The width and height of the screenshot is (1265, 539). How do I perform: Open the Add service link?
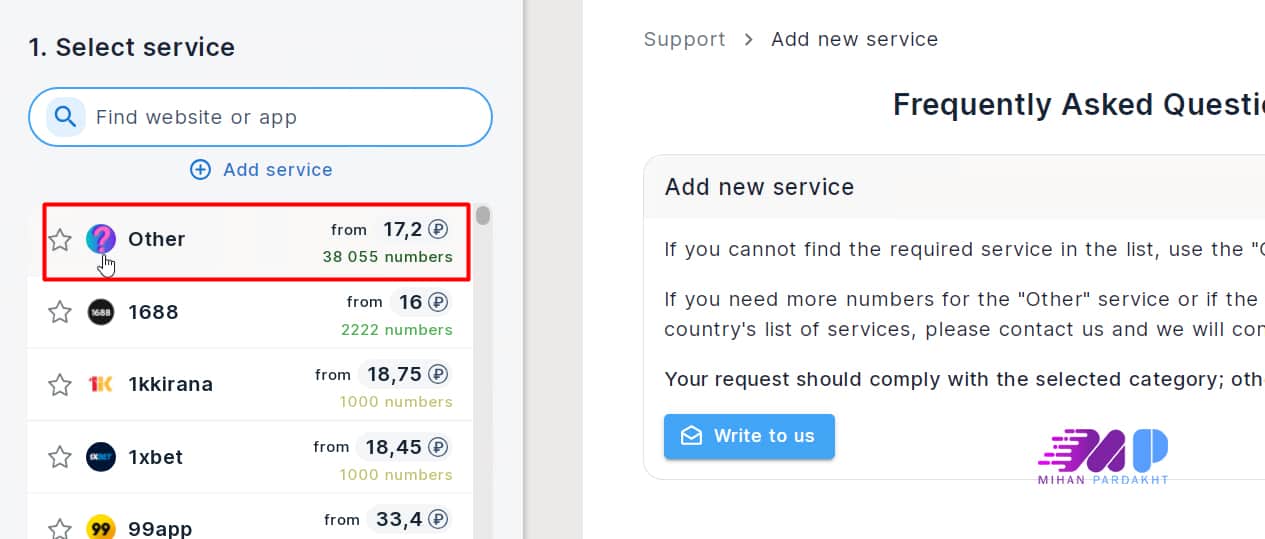[277, 169]
